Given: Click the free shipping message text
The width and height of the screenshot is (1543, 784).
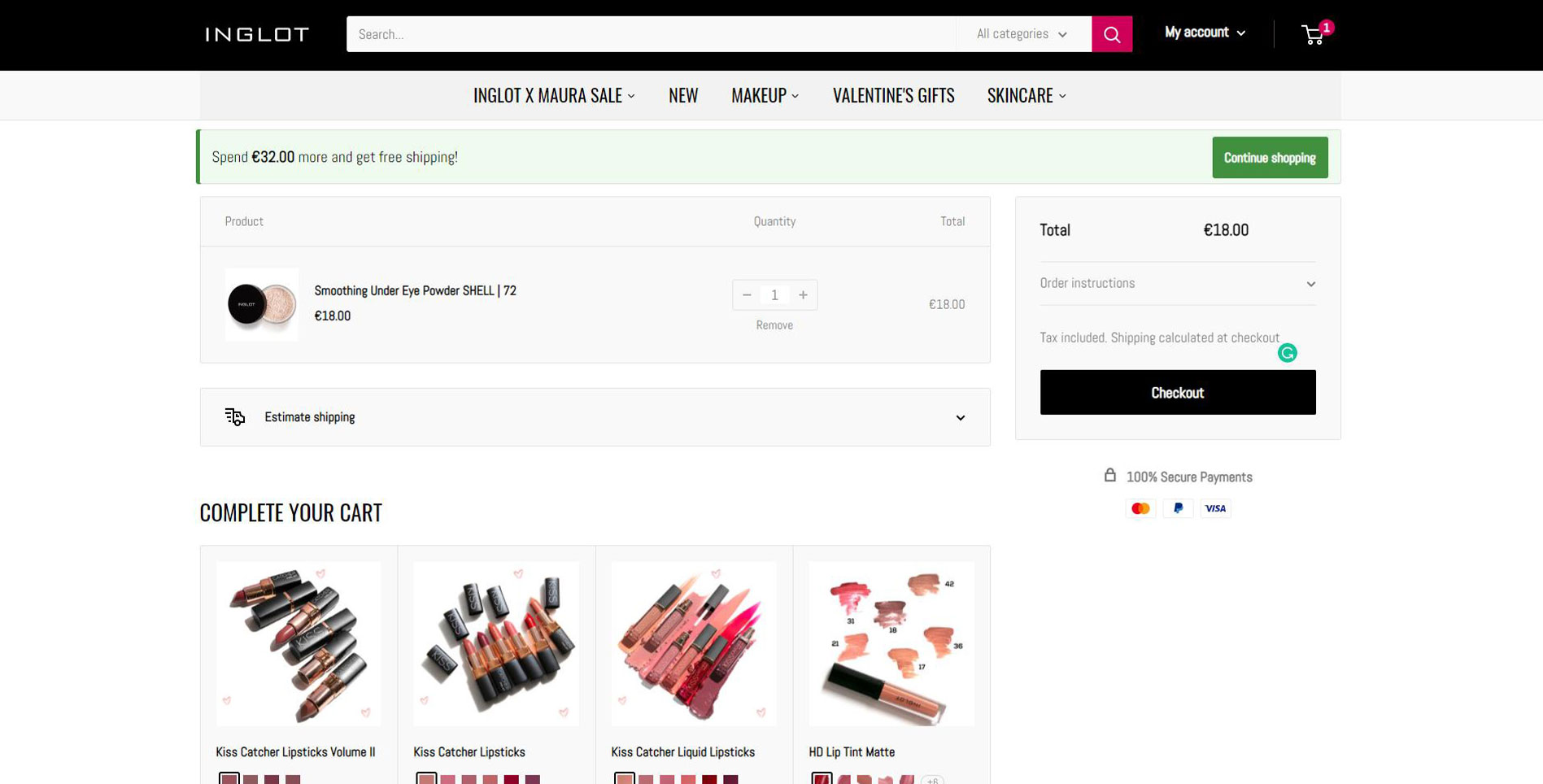Looking at the screenshot, I should (334, 157).
